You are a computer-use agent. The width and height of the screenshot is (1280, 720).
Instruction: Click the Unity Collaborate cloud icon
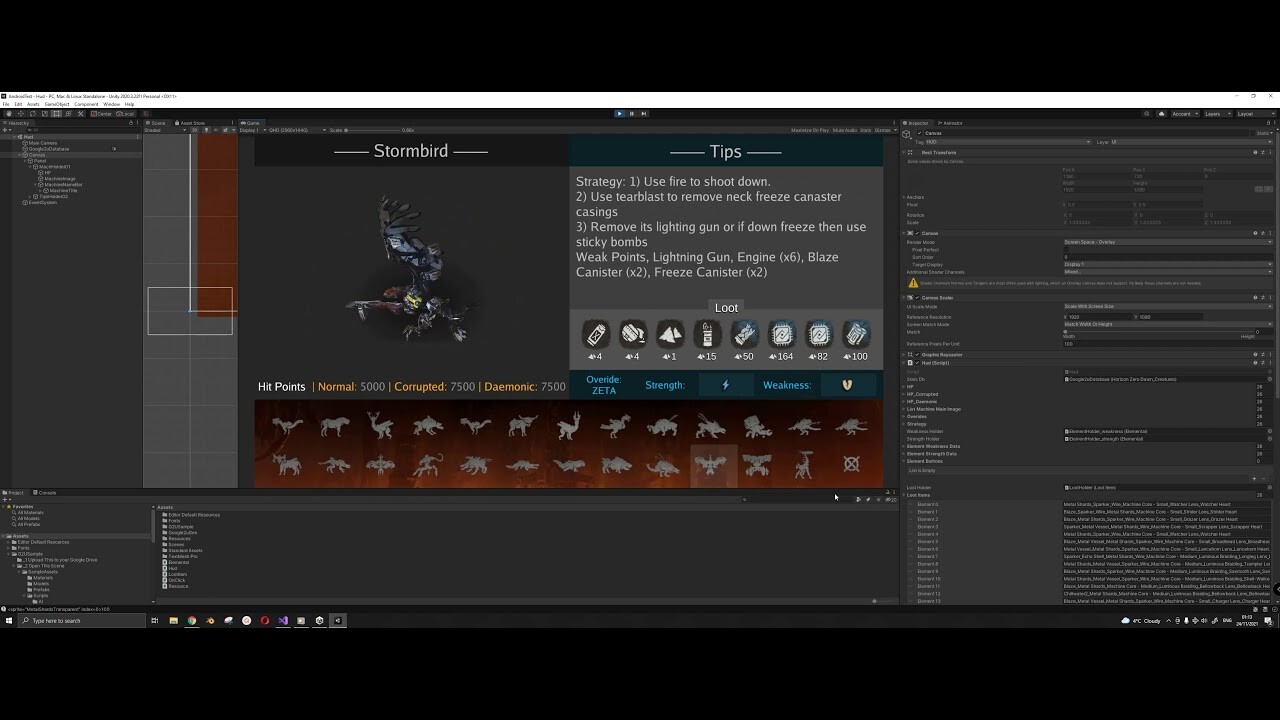pyautogui.click(x=1161, y=114)
